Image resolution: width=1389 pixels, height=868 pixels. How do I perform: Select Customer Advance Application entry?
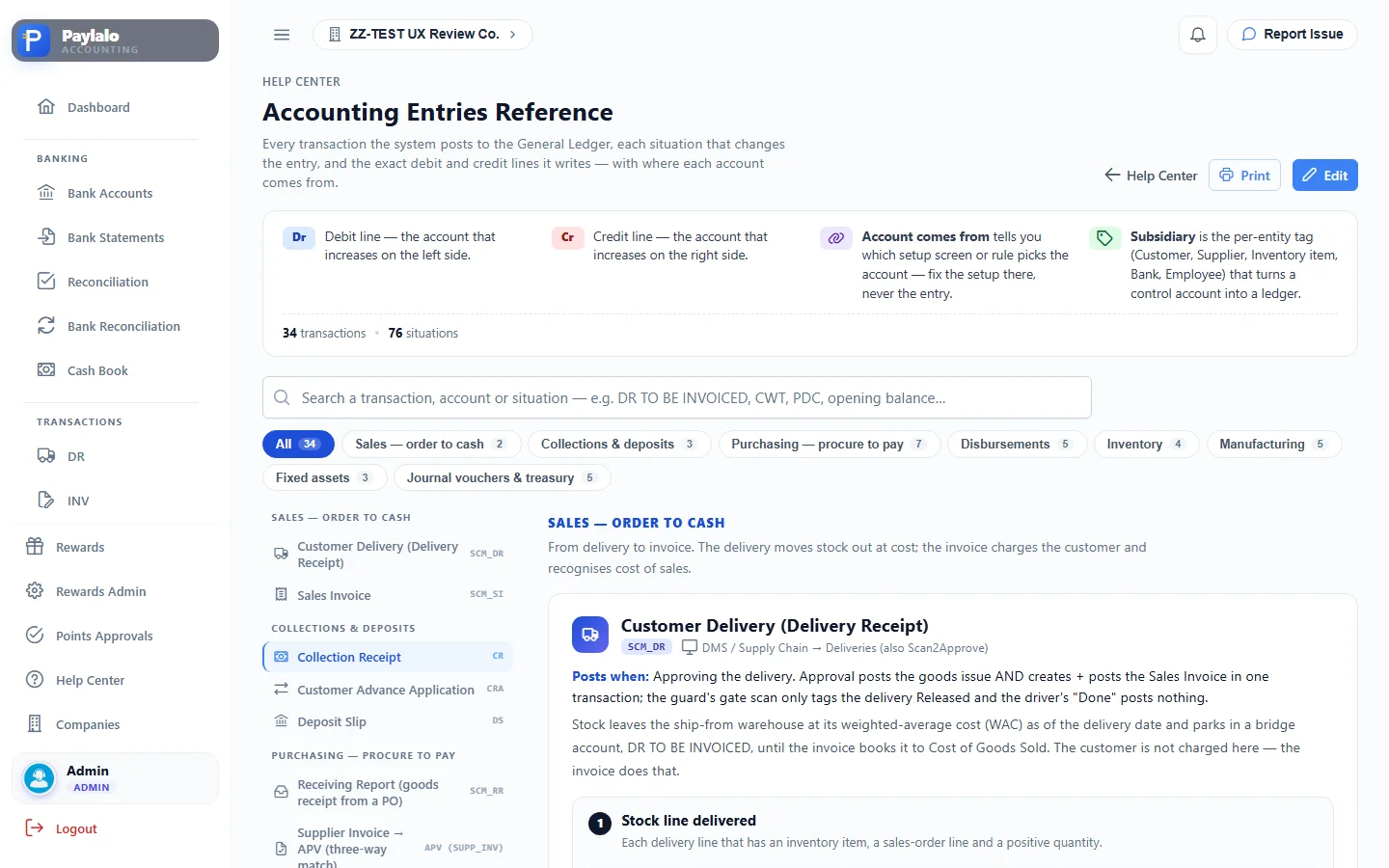click(x=388, y=690)
